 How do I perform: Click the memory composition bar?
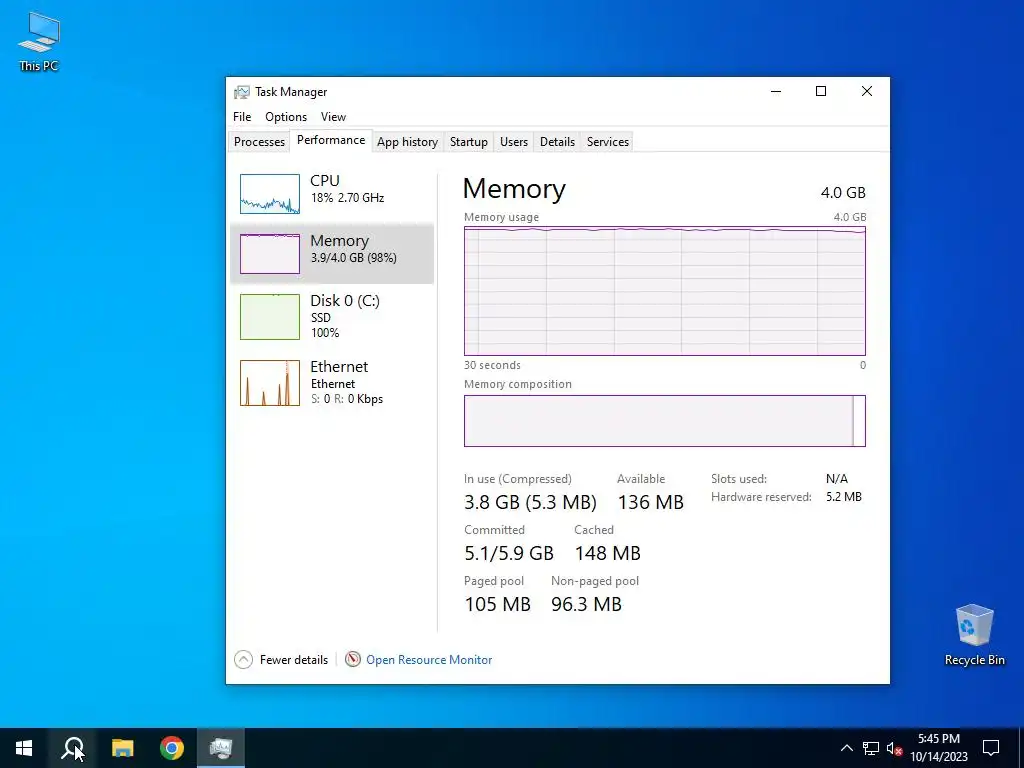point(665,421)
